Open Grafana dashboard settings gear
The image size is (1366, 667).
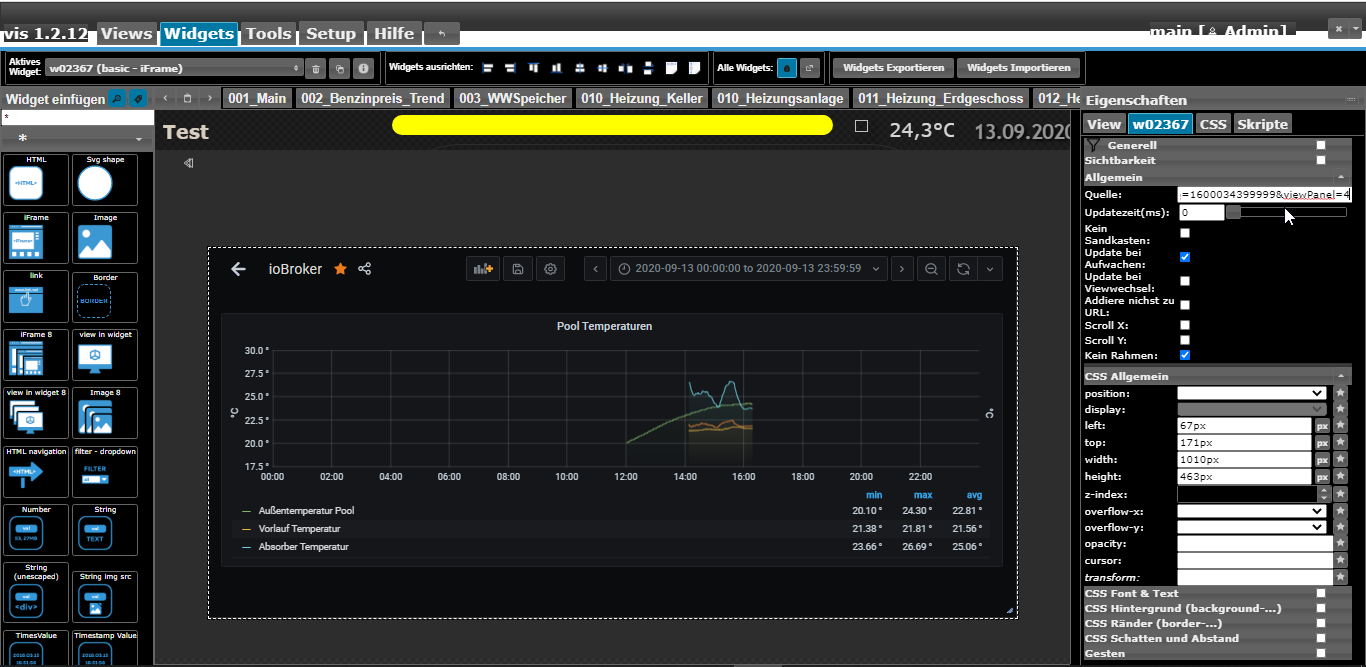[550, 269]
